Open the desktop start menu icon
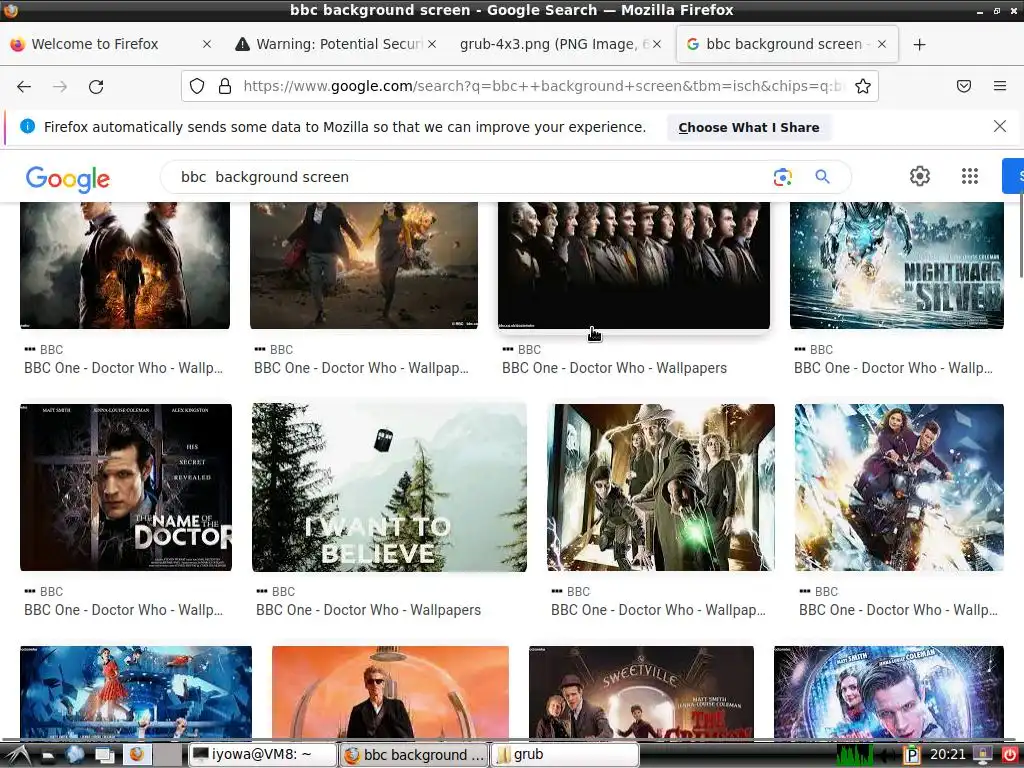The height and width of the screenshot is (768, 1024). pos(17,755)
